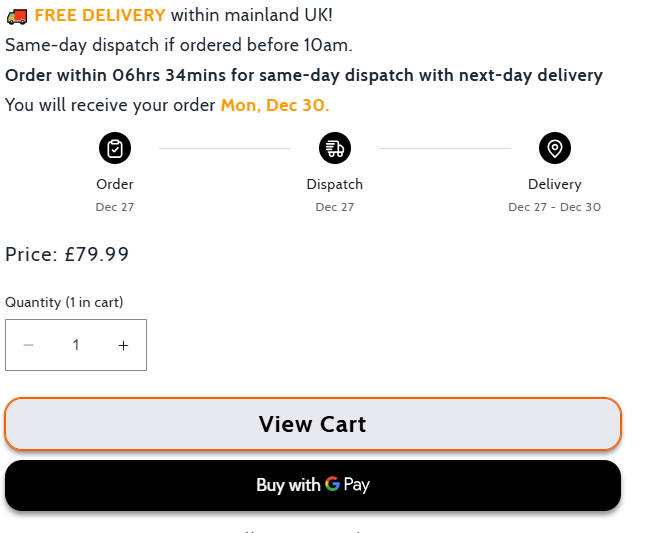Click the Order step label
The height and width of the screenshot is (533, 647).
tap(115, 184)
